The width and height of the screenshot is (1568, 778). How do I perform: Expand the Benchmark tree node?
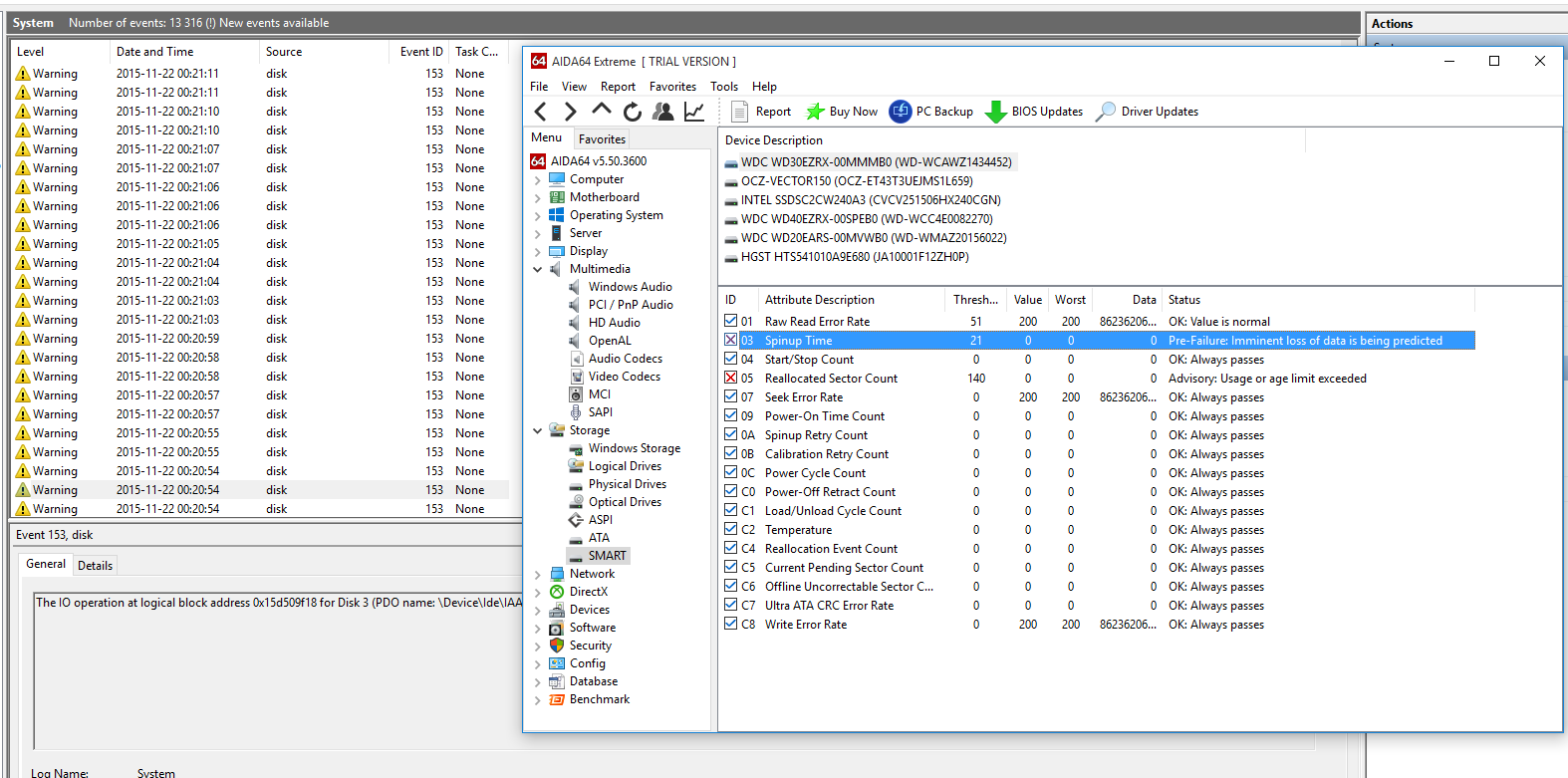tap(538, 700)
